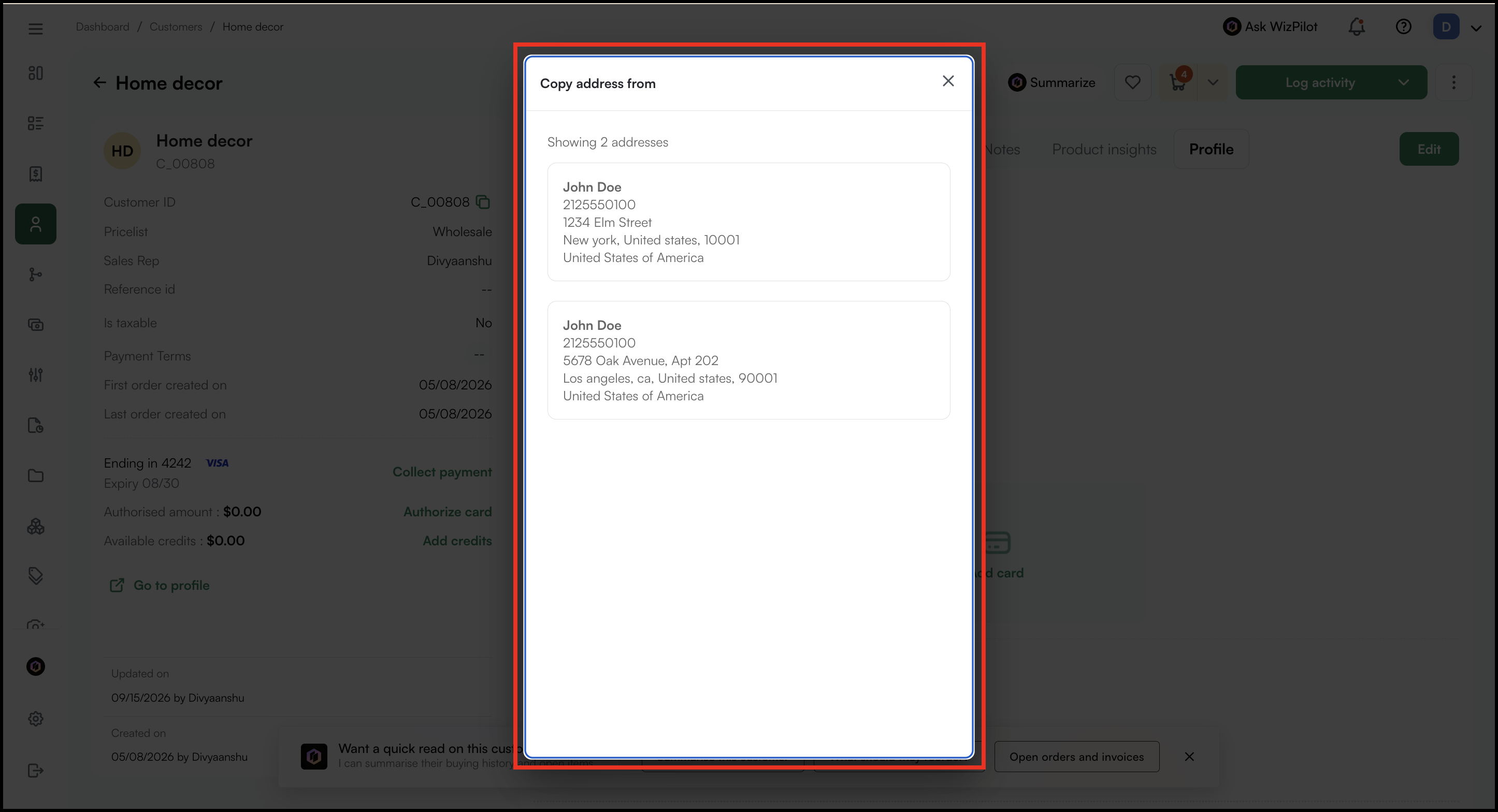Open the cubes products sidebar icon

(x=35, y=526)
